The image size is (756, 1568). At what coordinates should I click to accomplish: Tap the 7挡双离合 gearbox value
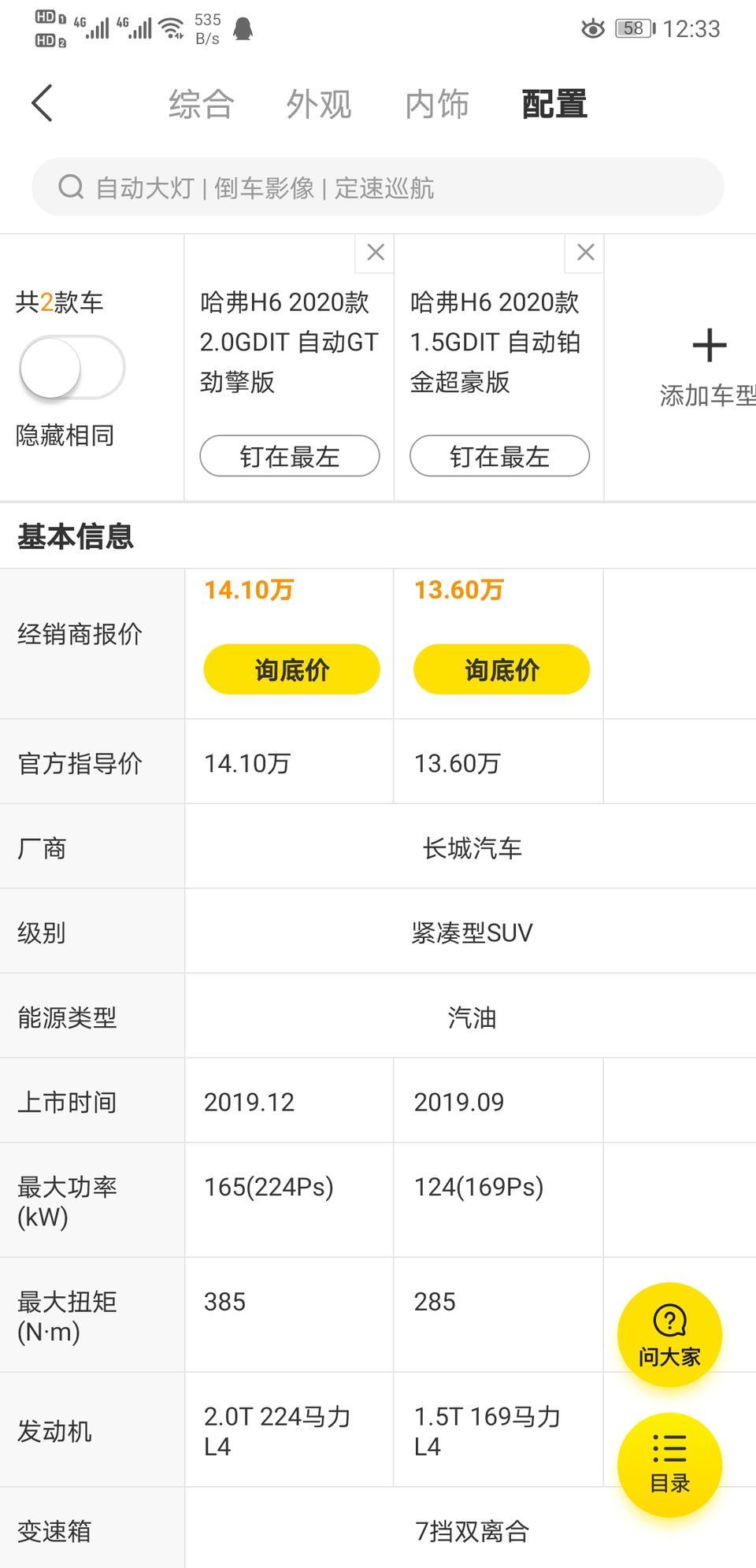pyautogui.click(x=472, y=1531)
